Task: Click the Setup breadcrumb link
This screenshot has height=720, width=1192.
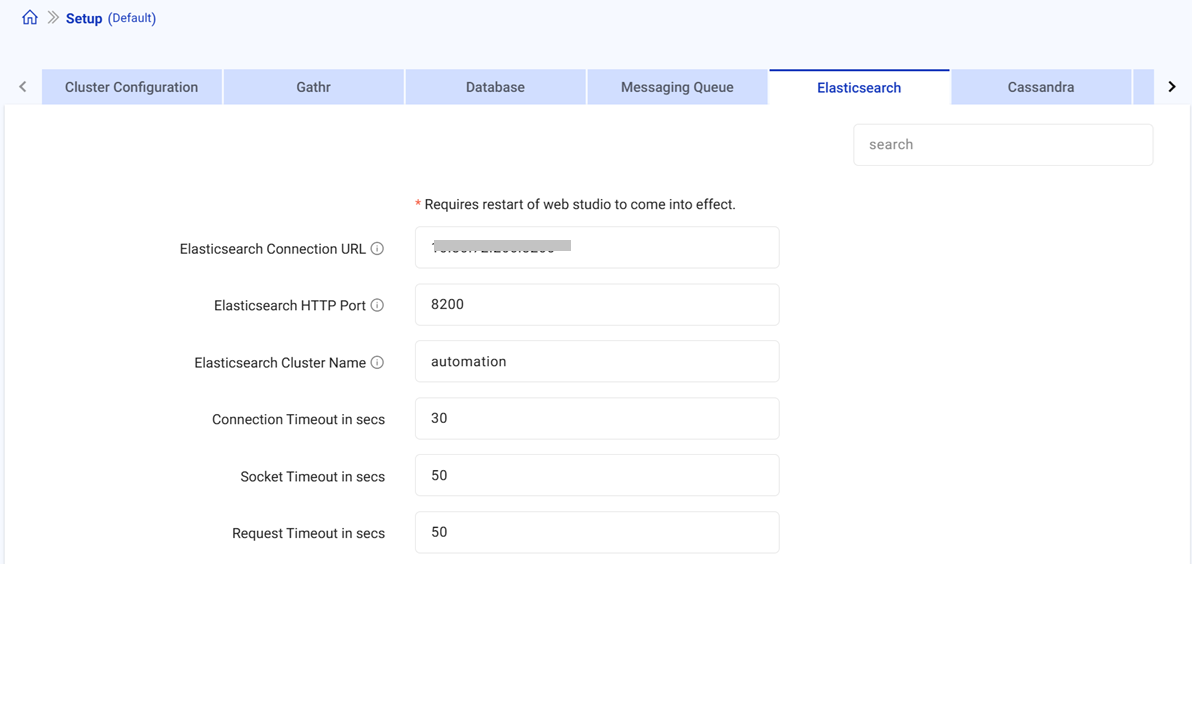Action: (x=83, y=17)
